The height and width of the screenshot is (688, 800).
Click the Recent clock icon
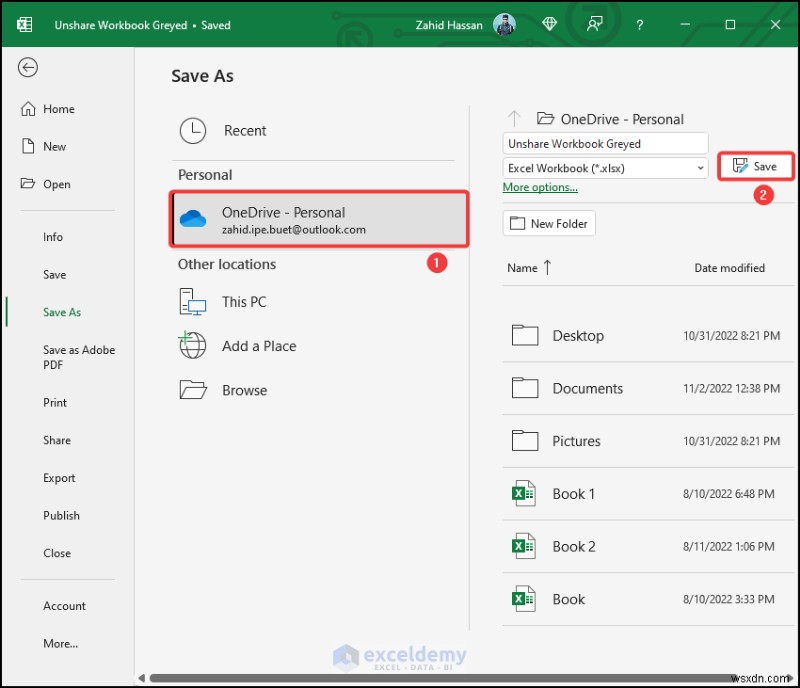coord(193,131)
